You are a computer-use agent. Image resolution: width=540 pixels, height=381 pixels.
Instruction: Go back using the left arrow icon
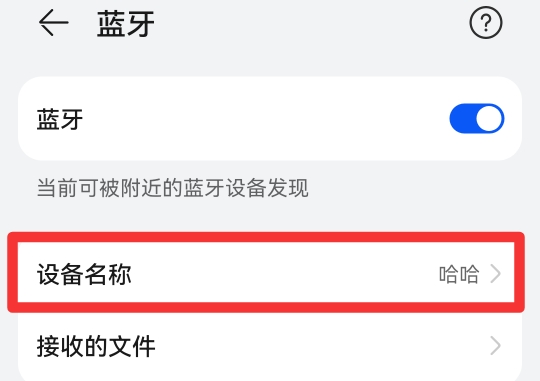pyautogui.click(x=53, y=23)
